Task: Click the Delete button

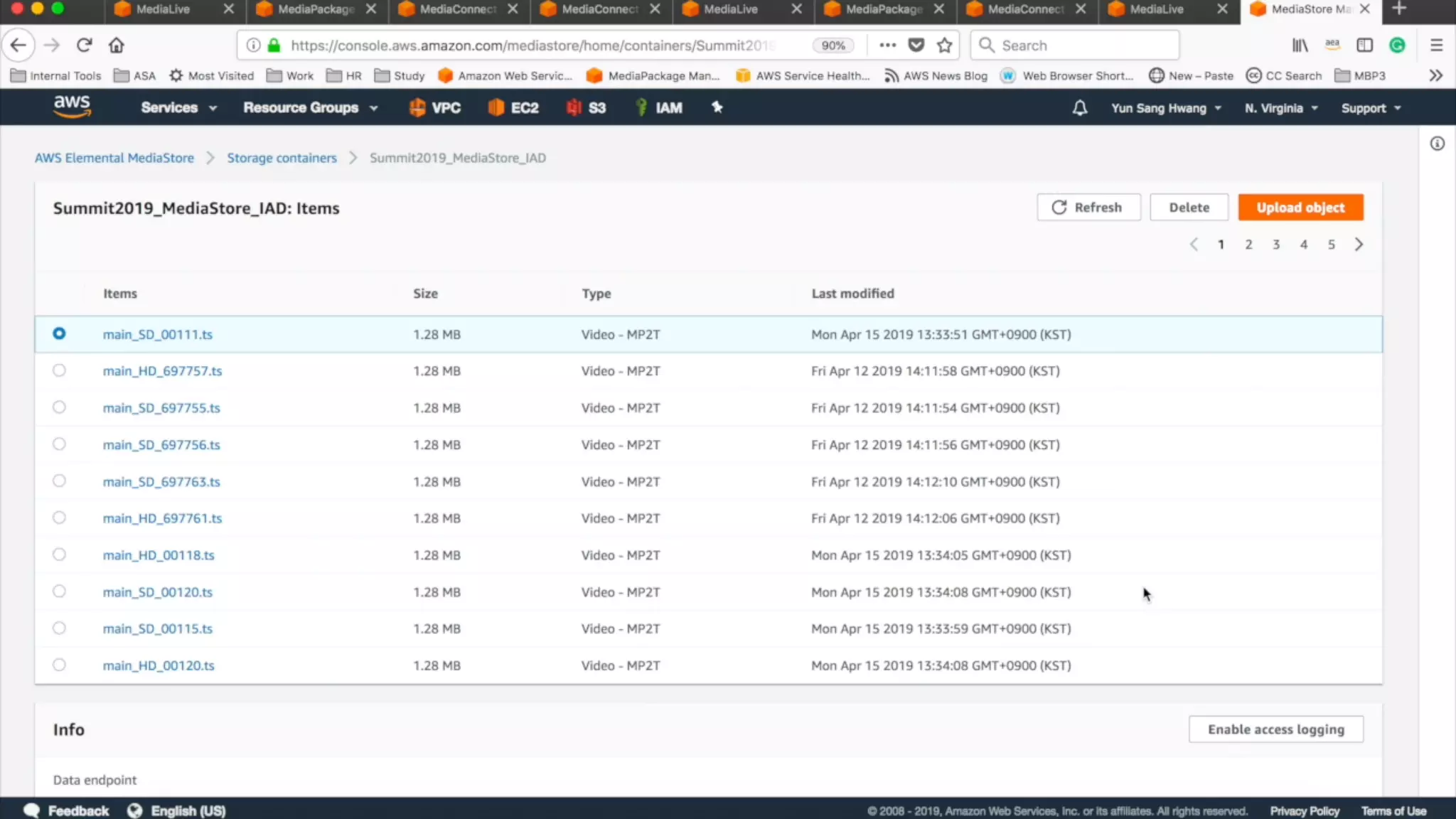Action: pyautogui.click(x=1189, y=208)
